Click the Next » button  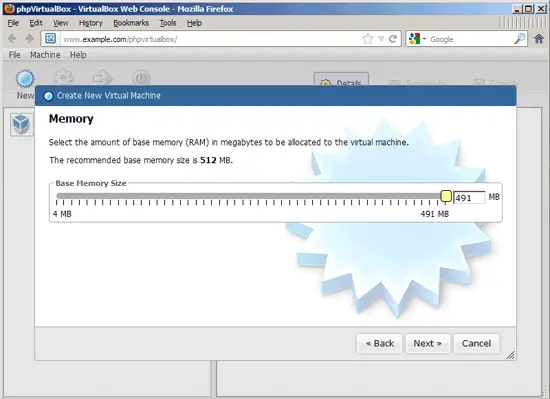point(427,343)
